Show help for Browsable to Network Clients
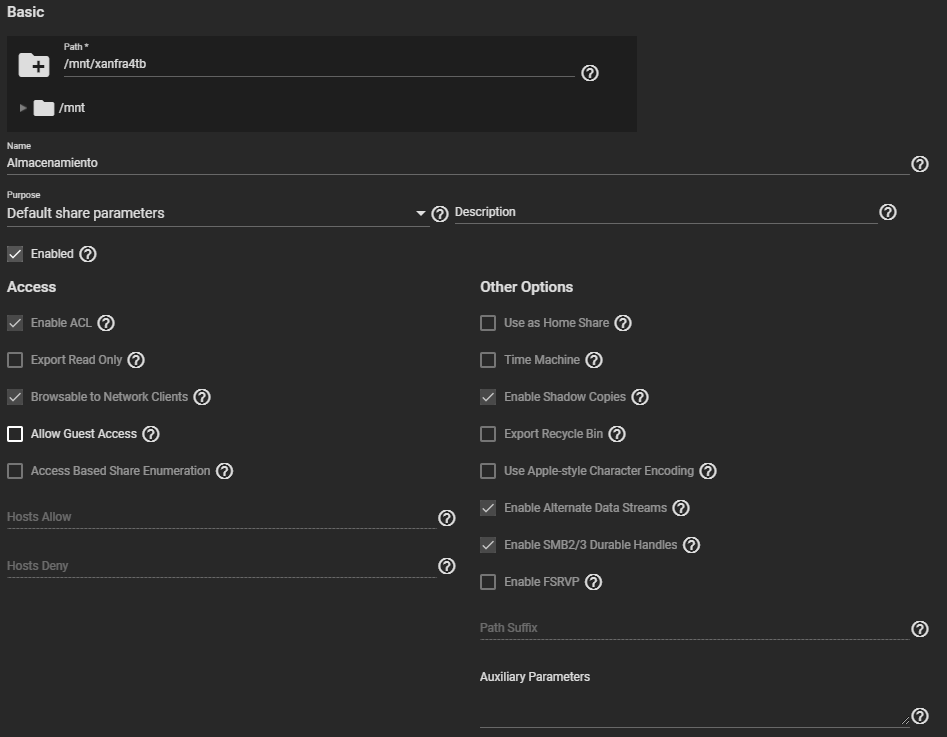 pos(202,397)
